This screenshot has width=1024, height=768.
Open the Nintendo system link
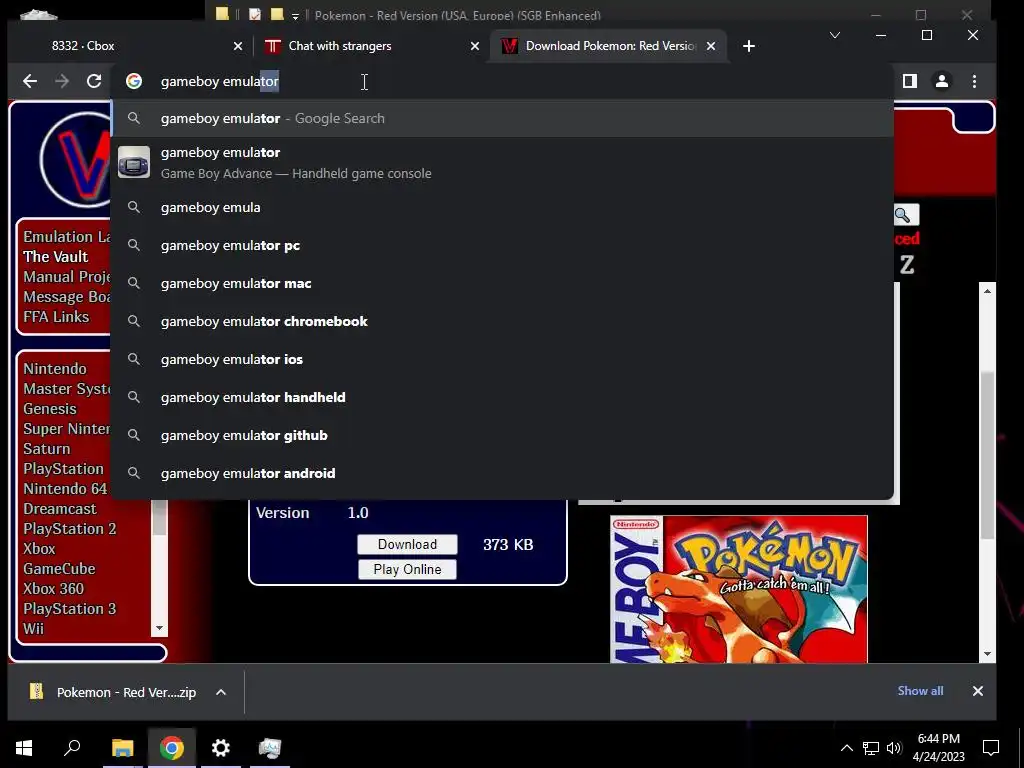[55, 369]
